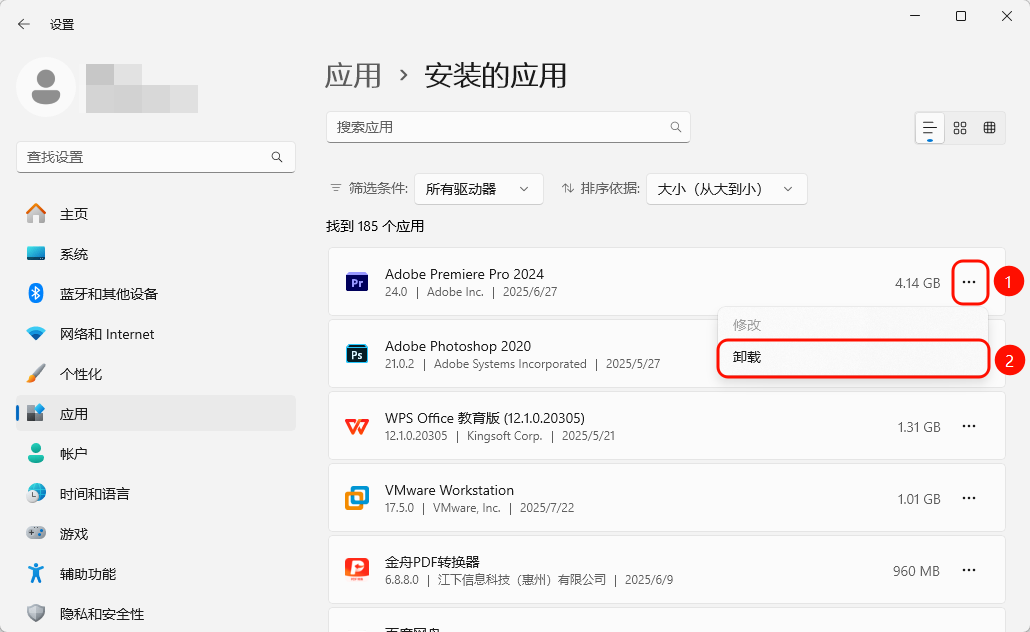Viewport: 1030px width, 632px height.
Task: Open 个性化 settings
Action: pos(156,374)
